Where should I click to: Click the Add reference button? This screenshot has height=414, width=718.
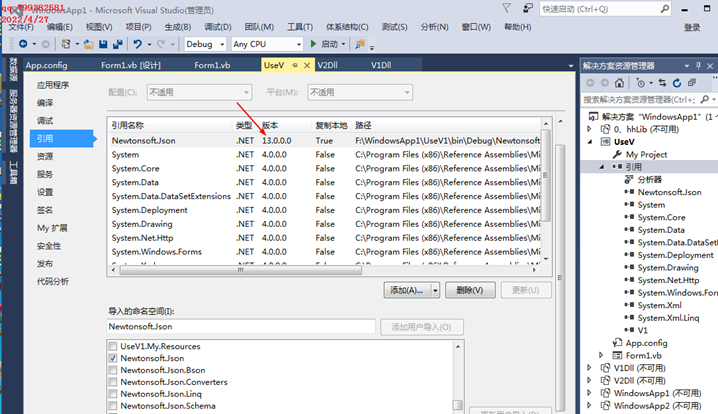[407, 290]
